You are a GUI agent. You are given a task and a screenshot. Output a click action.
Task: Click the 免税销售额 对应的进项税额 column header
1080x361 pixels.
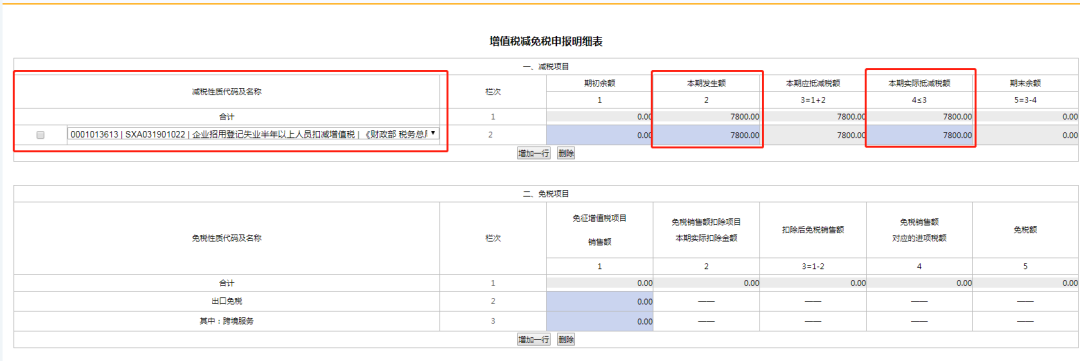(x=920, y=229)
